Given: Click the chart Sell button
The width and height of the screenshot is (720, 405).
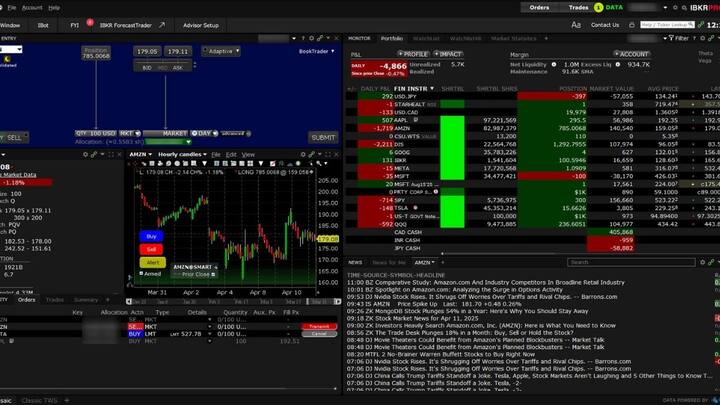Looking at the screenshot, I should (151, 249).
